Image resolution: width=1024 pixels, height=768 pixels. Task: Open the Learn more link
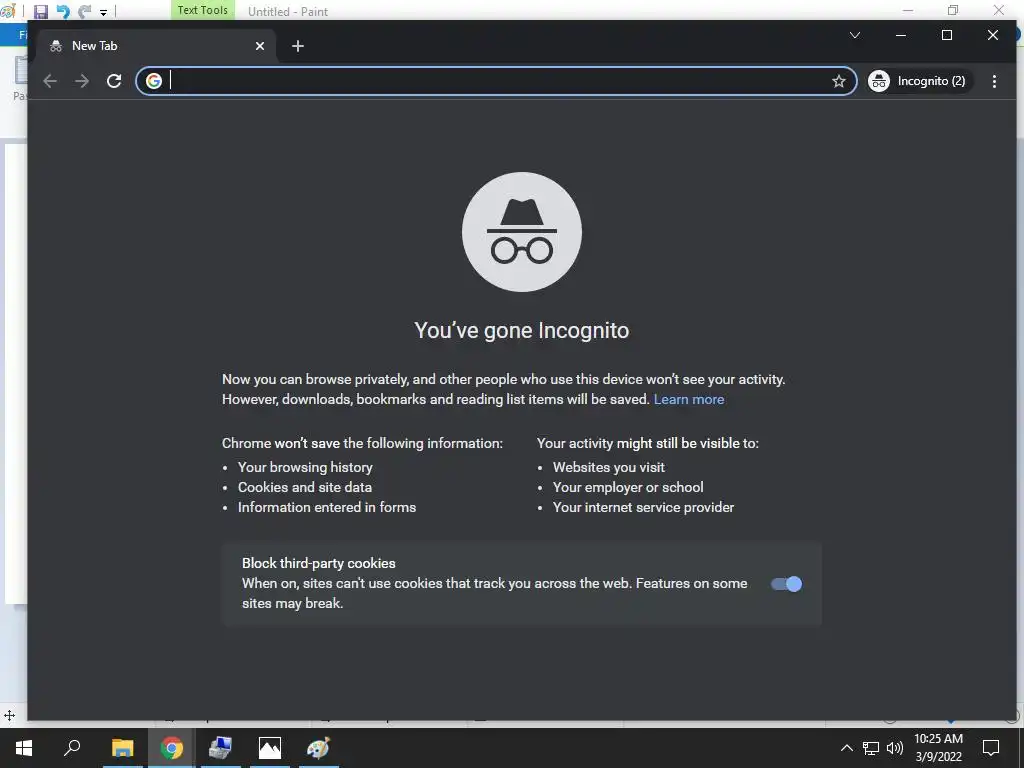[689, 399]
